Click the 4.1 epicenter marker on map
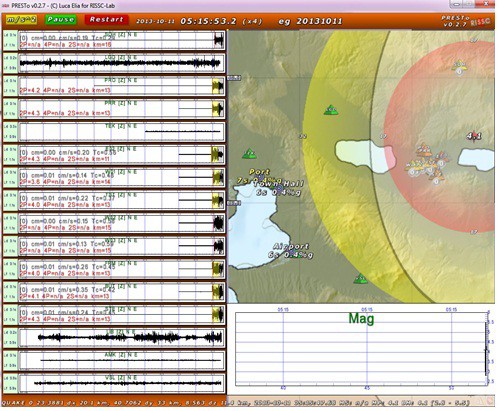Image resolution: width=499 pixels, height=411 pixels. [474, 136]
